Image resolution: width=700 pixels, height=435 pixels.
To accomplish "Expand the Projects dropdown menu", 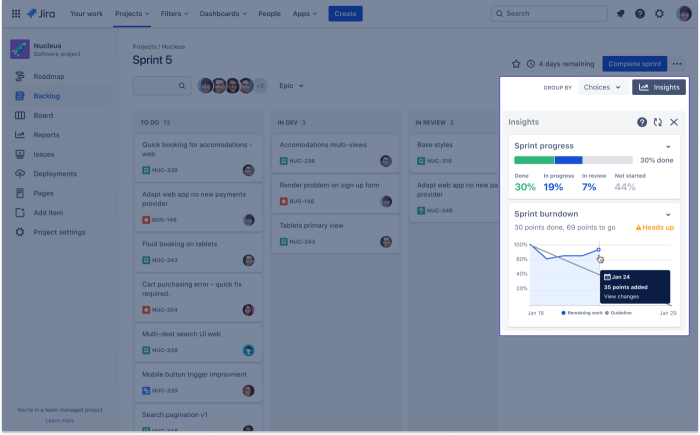I will pyautogui.click(x=132, y=13).
